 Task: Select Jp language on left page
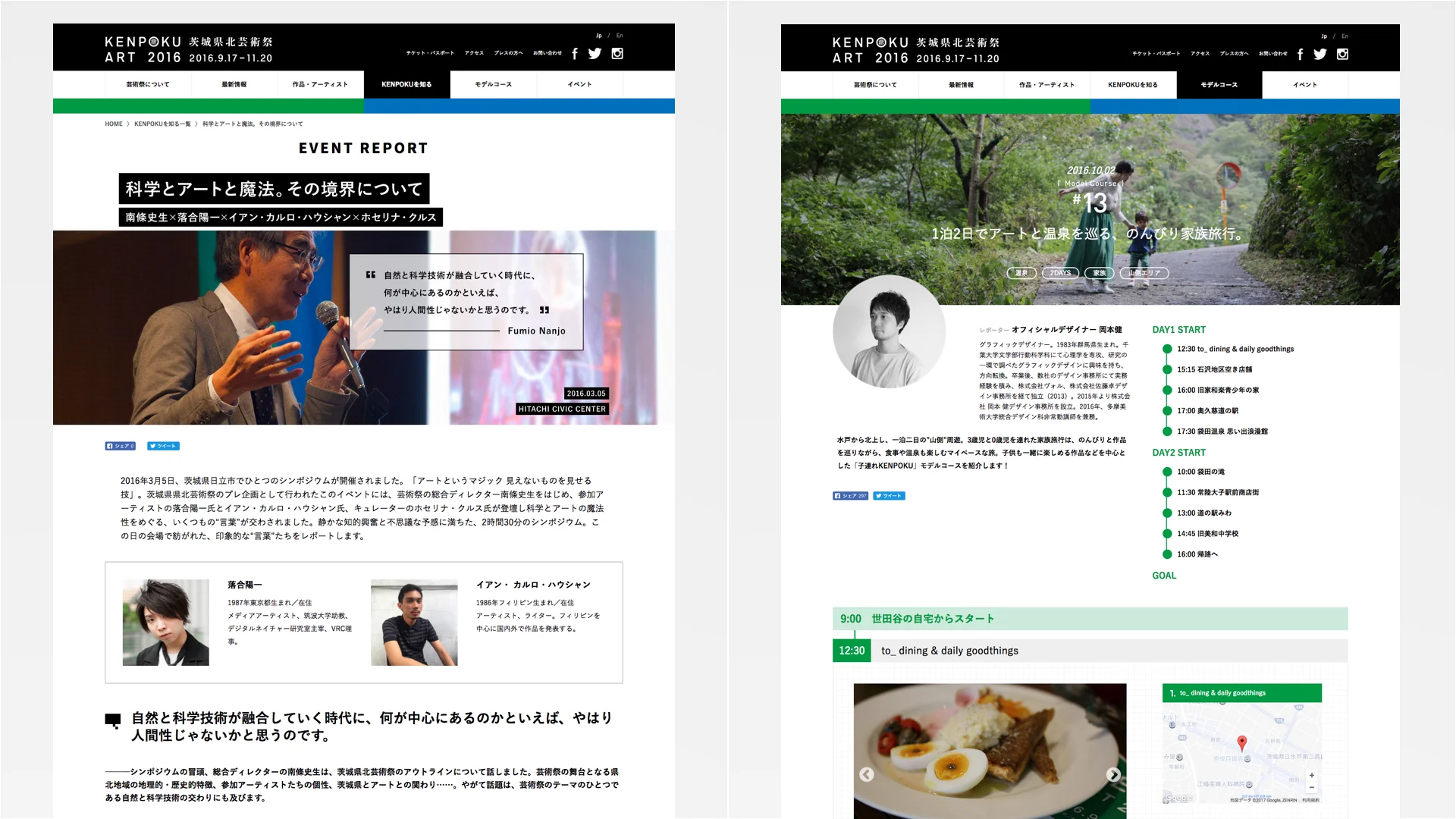click(x=598, y=36)
